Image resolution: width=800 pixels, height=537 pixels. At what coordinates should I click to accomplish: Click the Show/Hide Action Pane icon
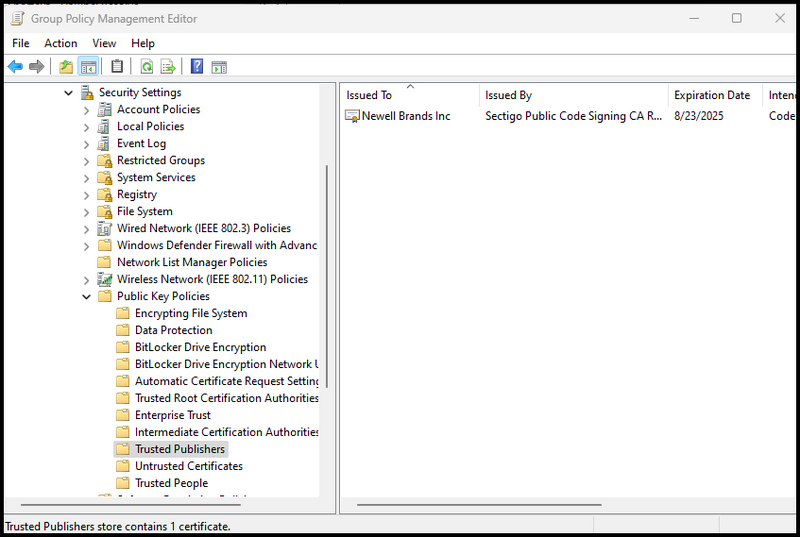pyautogui.click(x=219, y=67)
